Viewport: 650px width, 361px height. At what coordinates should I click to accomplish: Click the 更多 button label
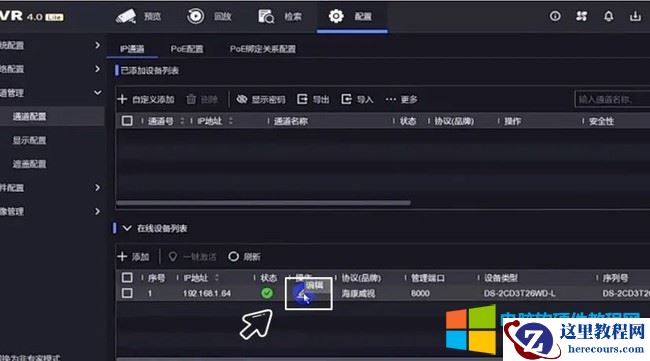409,99
